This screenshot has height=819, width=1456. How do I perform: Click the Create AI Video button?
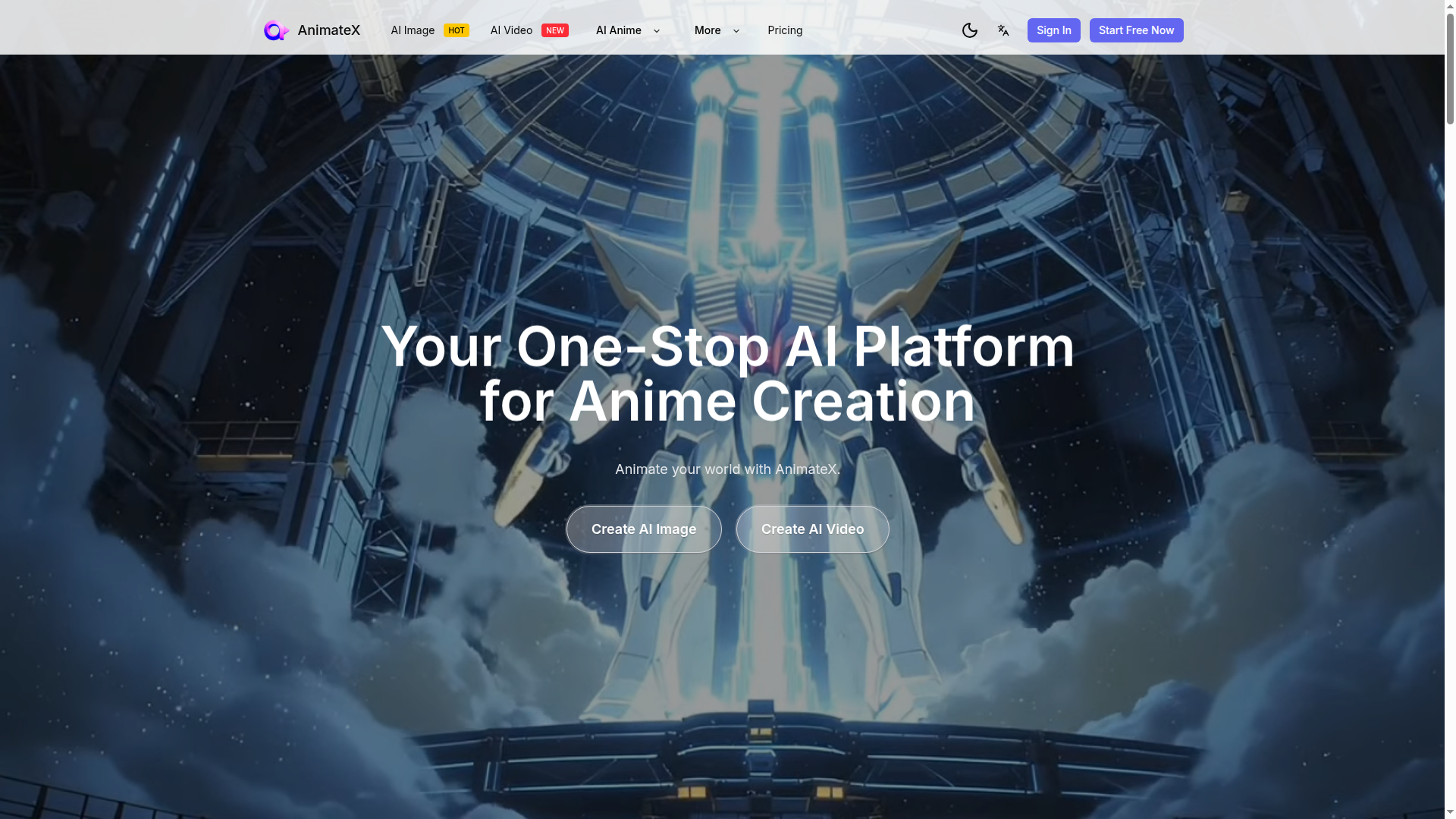812,529
